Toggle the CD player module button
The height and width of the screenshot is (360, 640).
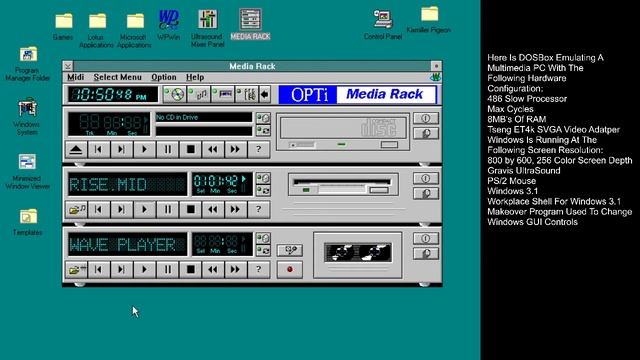175,94
